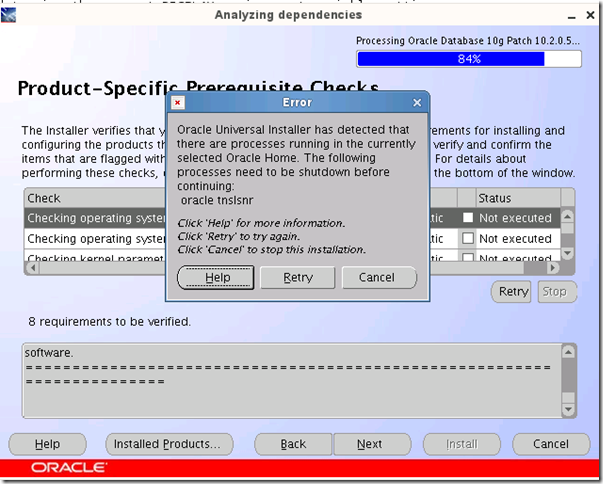Click the installer window system icon
Screen dimensions: 603x484
(x=8, y=15)
